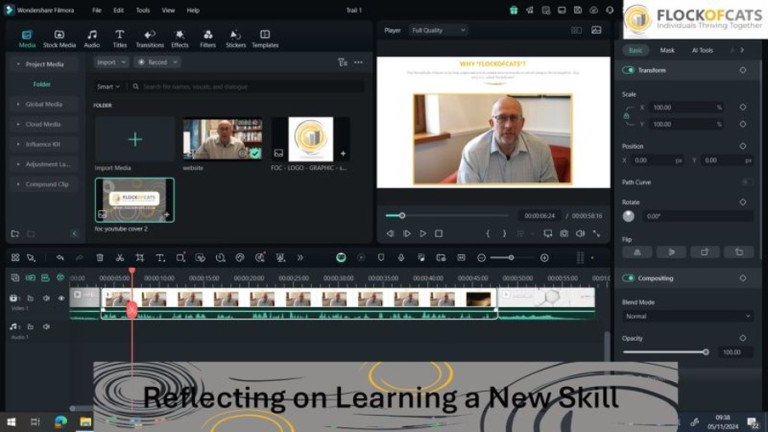768x432 pixels.
Task: Open the Audio library tab
Action: (x=92, y=39)
